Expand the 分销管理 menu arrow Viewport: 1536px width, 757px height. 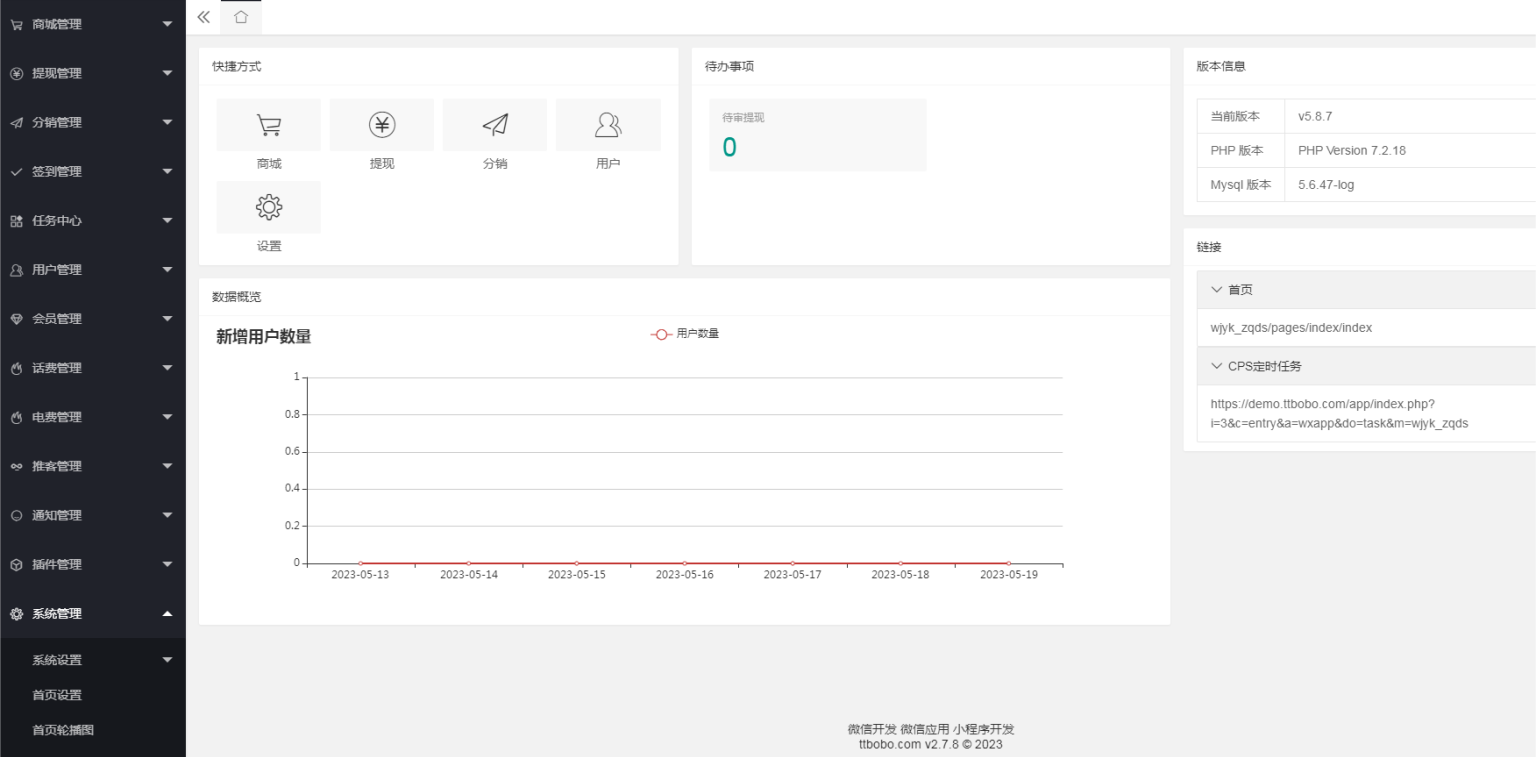point(167,122)
